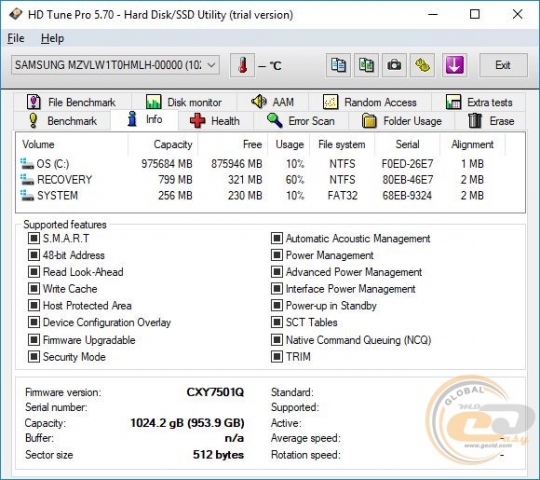Click the Info tab icon
The height and width of the screenshot is (480, 540).
pyautogui.click(x=132, y=119)
